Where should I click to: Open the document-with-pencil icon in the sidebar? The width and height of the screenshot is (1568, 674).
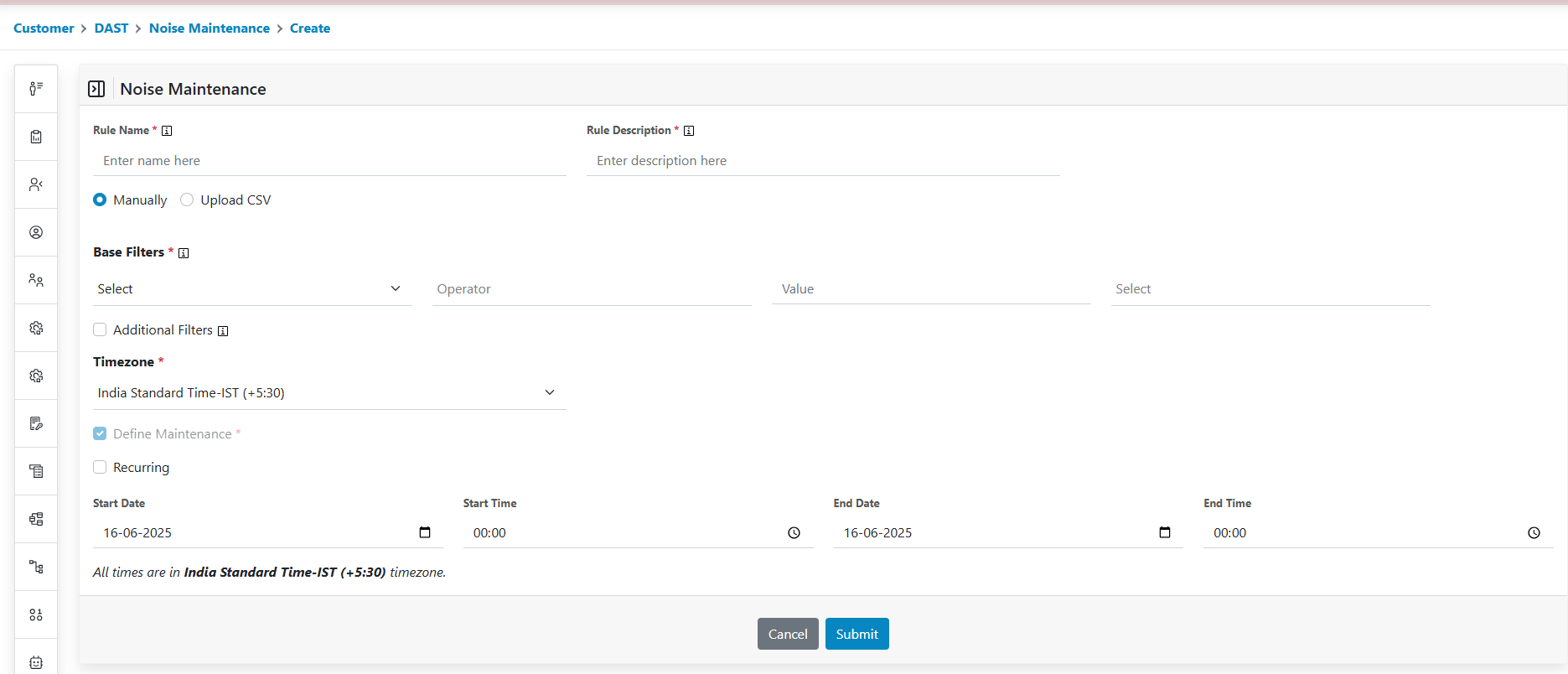pyautogui.click(x=36, y=423)
